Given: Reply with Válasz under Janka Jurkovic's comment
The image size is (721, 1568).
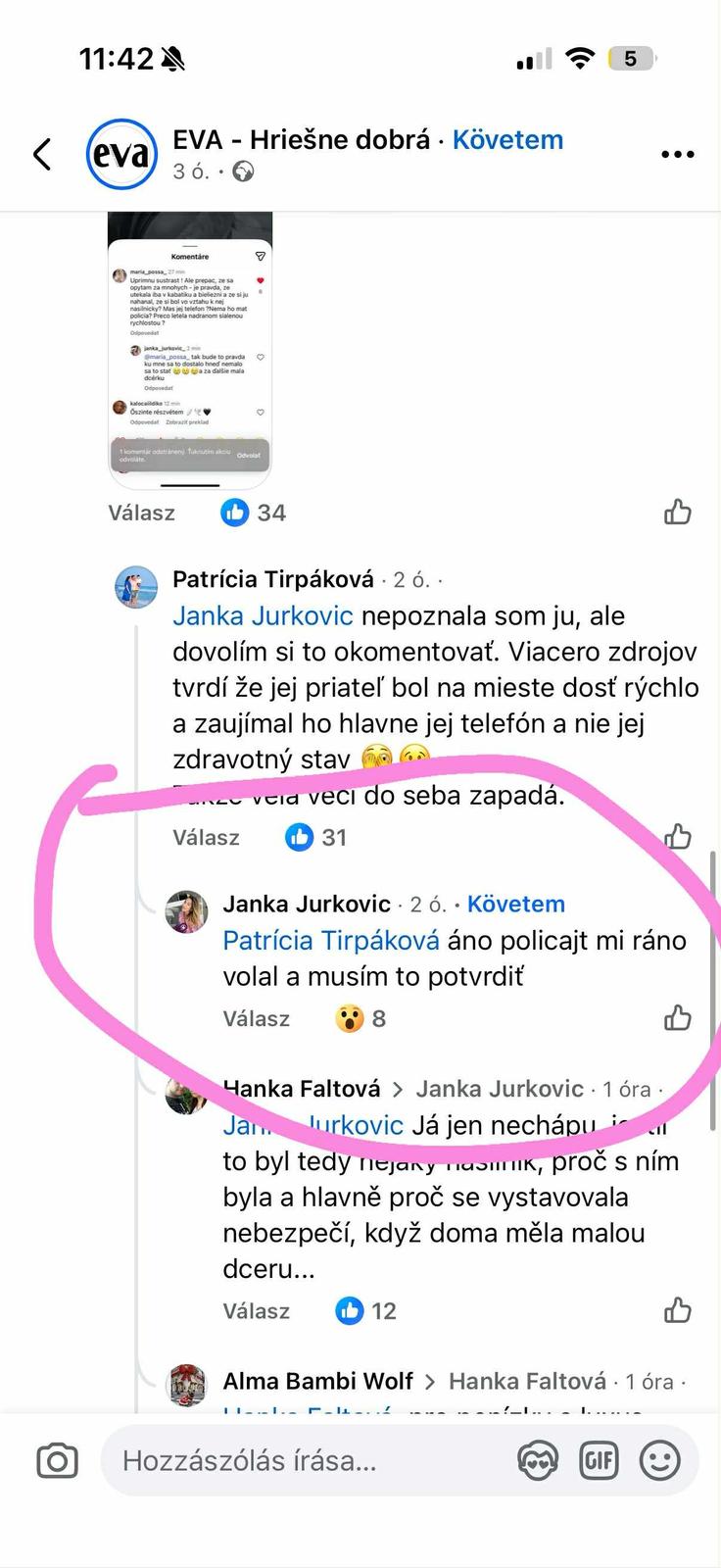Looking at the screenshot, I should (x=257, y=1018).
